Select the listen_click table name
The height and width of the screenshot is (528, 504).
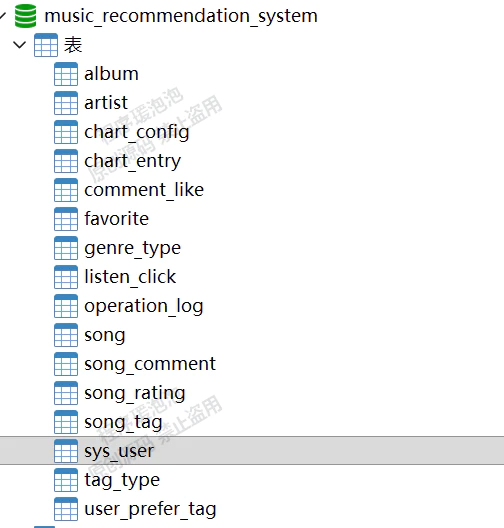130,277
